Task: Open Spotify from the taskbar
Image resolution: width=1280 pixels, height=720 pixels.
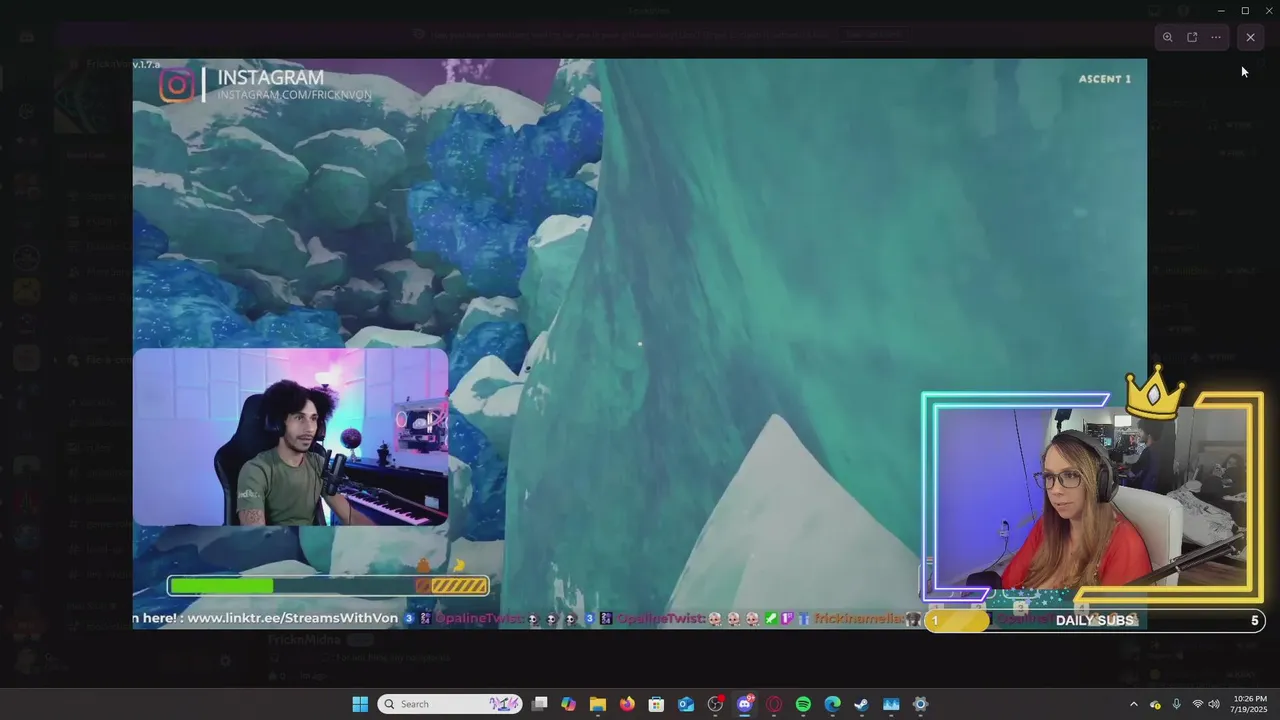Action: (803, 704)
